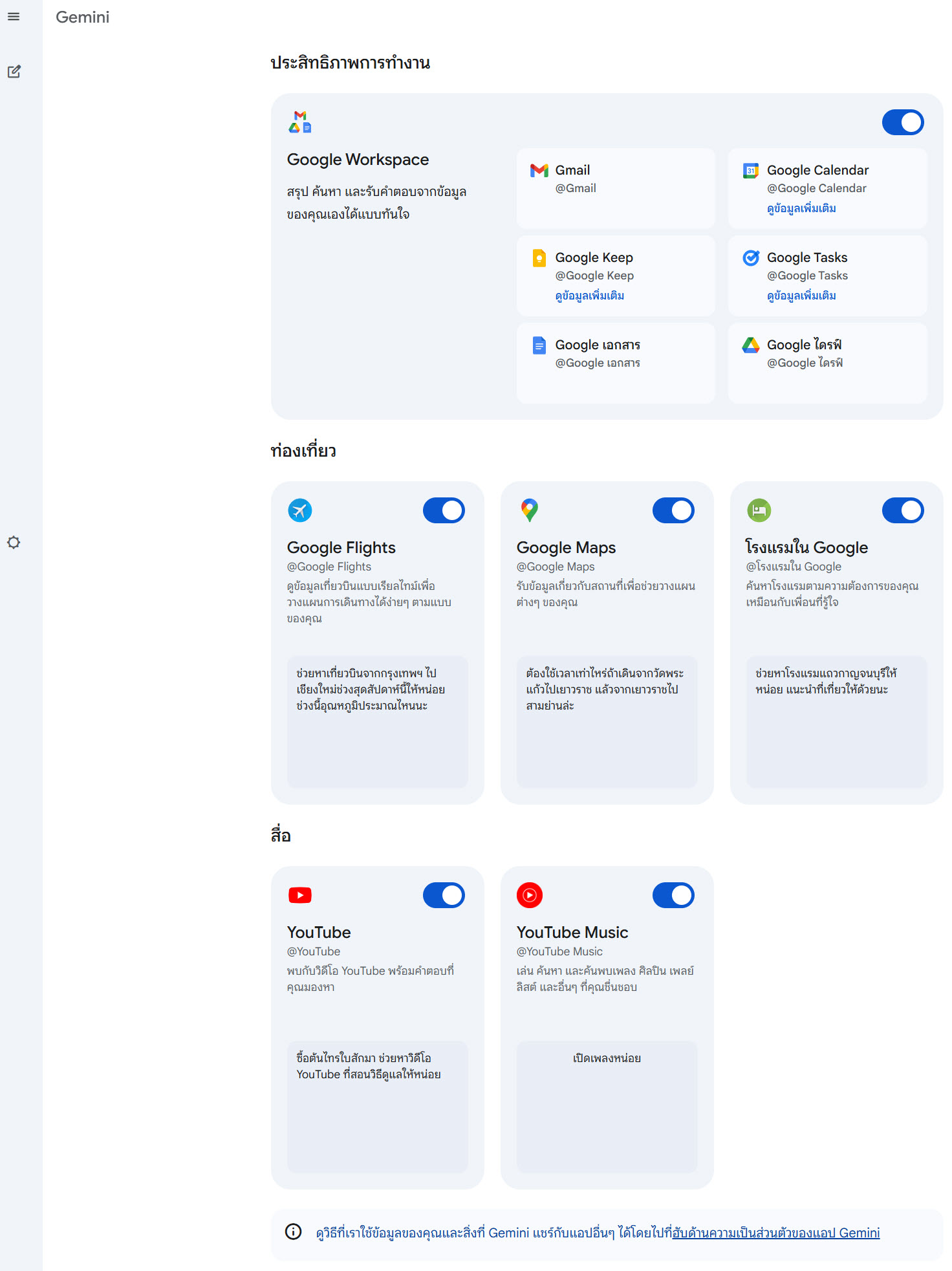Start a new chat with pencil icon
The height and width of the screenshot is (1271, 952).
click(x=14, y=72)
